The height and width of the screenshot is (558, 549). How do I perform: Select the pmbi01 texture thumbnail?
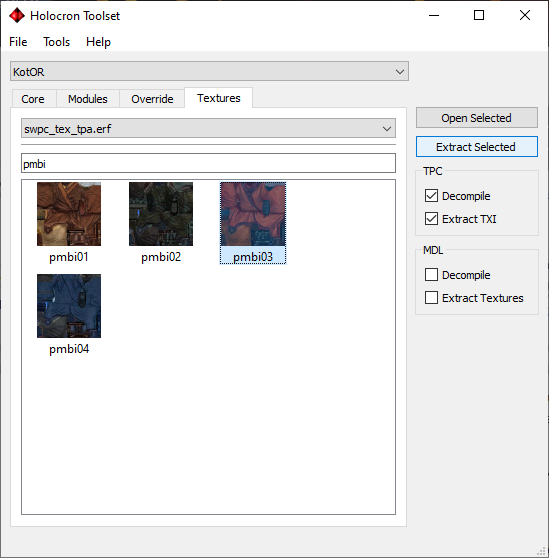[69, 214]
